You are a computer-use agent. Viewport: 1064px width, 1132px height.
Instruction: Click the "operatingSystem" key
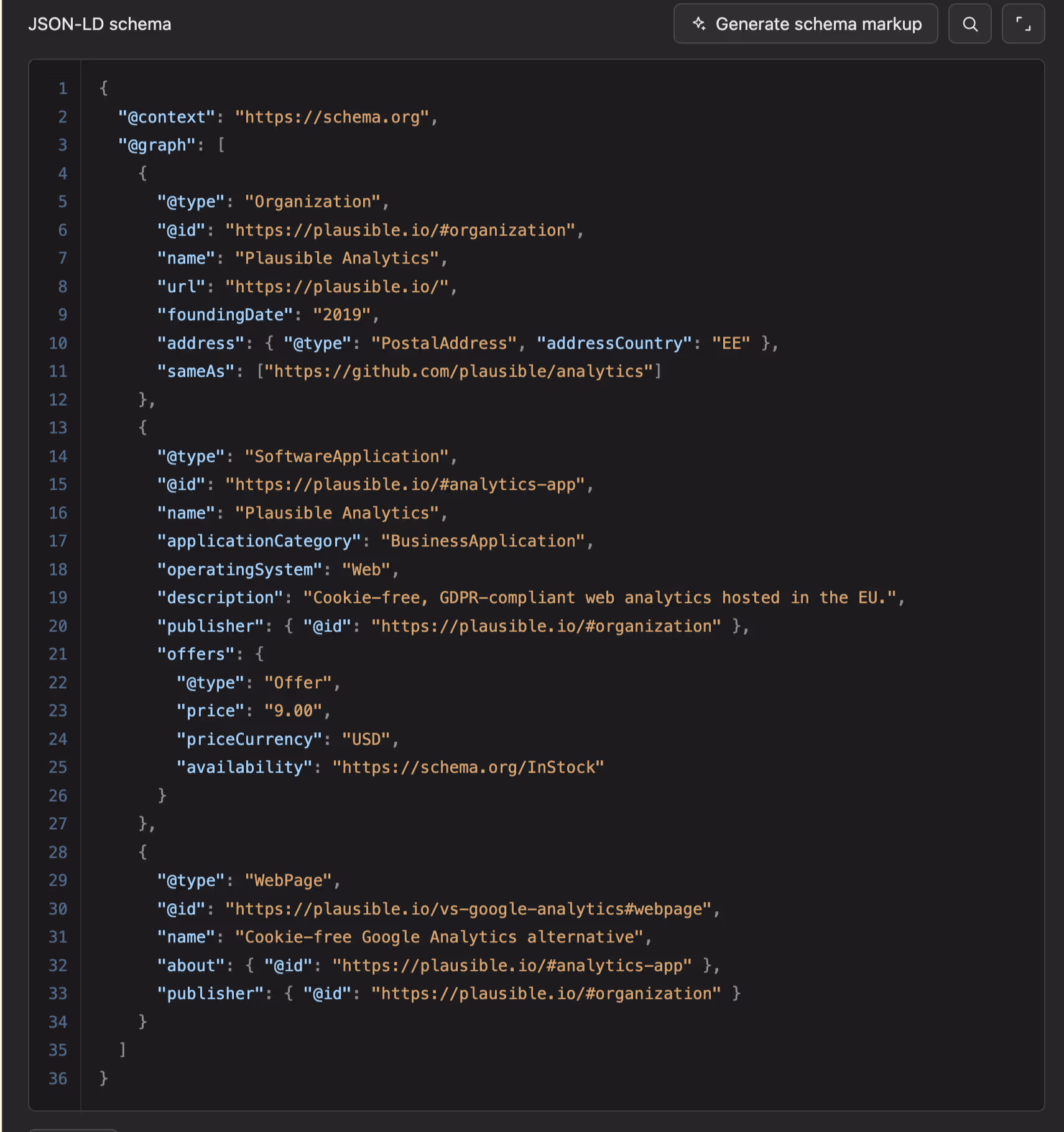(240, 569)
